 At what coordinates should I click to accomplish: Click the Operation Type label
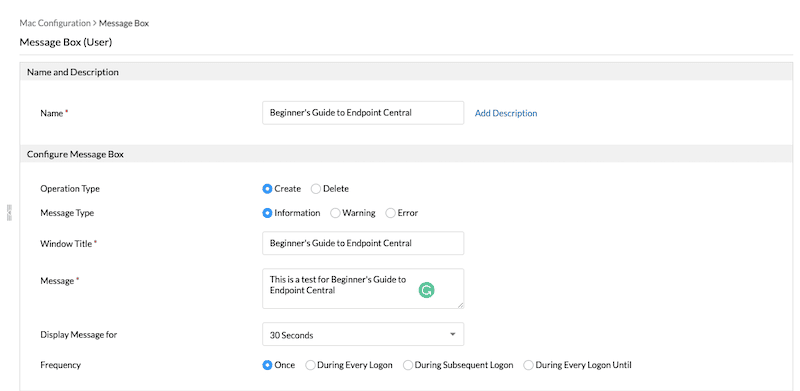(x=70, y=189)
